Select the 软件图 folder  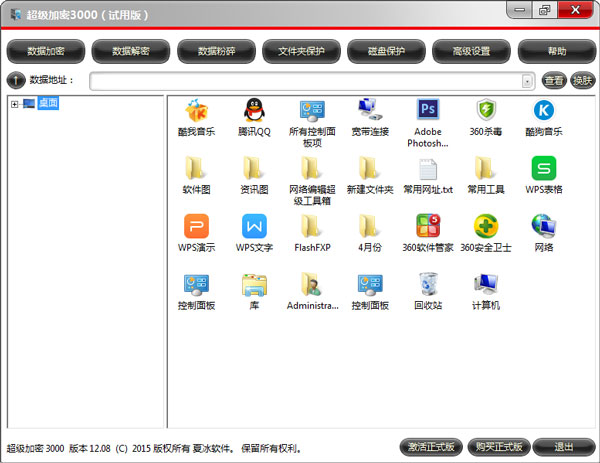coord(196,168)
